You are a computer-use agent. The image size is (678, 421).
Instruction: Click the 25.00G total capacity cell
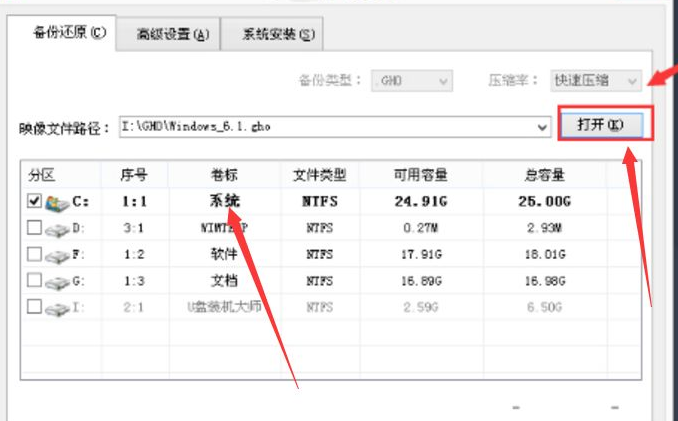click(544, 201)
